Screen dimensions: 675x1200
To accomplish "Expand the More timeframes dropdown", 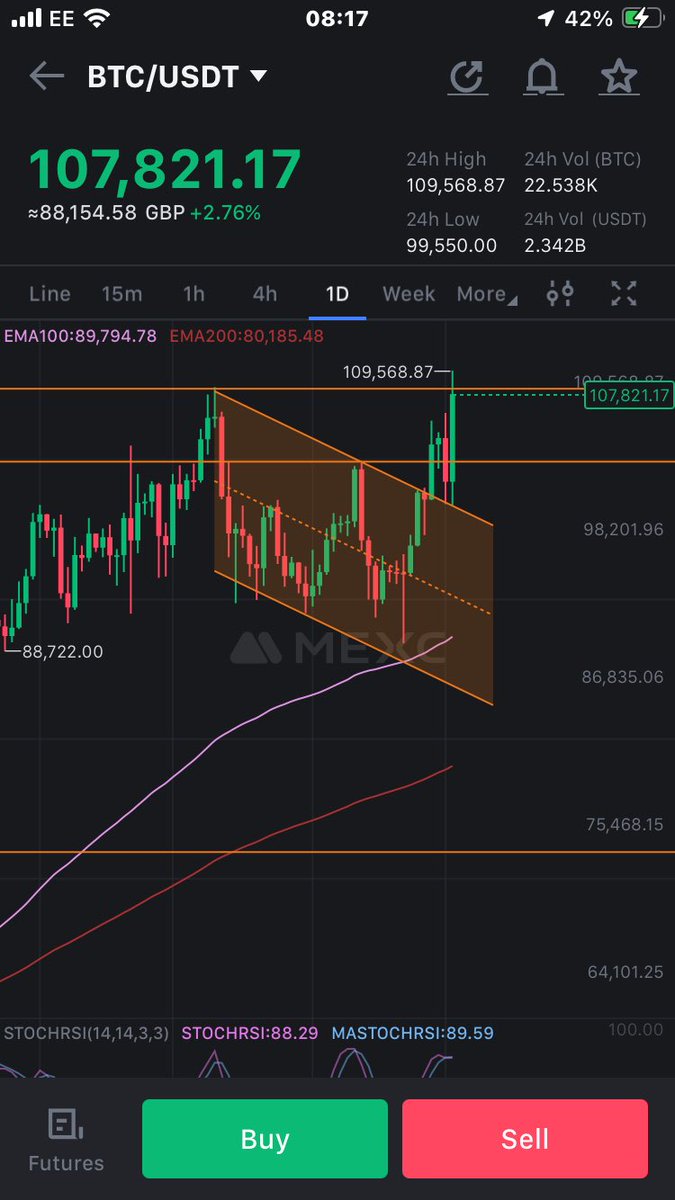I will pos(487,294).
